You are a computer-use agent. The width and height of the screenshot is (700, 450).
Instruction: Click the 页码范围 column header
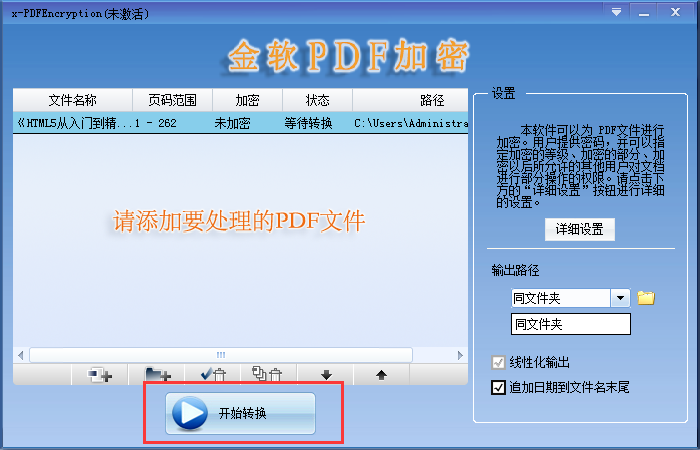[x=172, y=100]
